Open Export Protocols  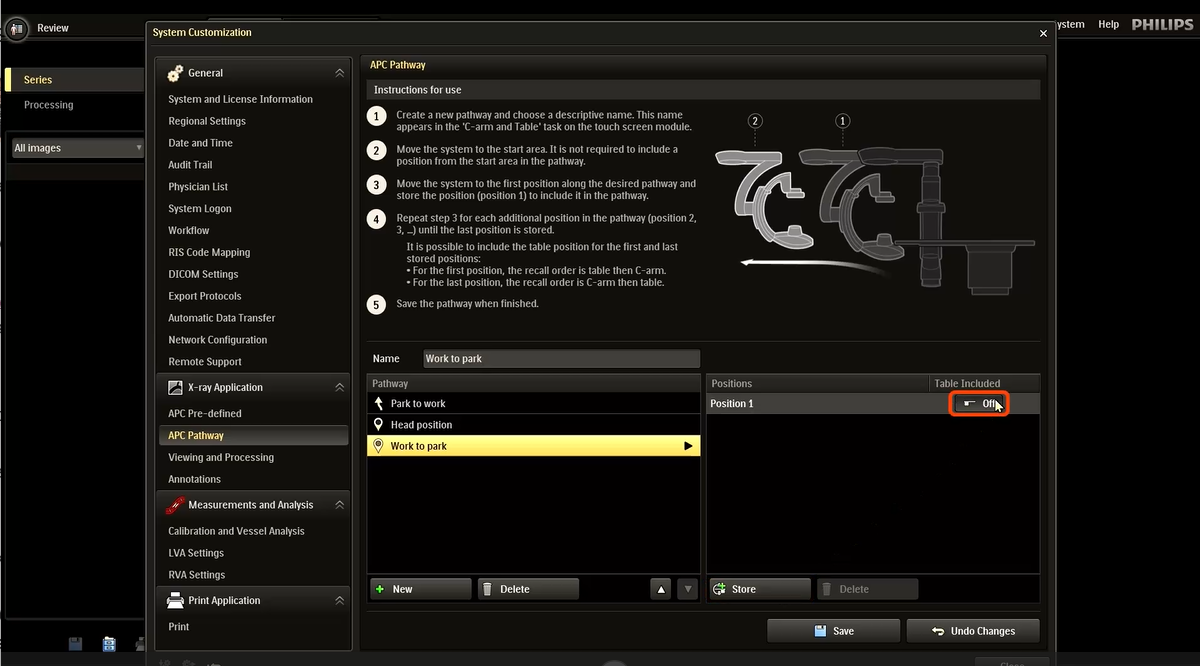point(205,297)
